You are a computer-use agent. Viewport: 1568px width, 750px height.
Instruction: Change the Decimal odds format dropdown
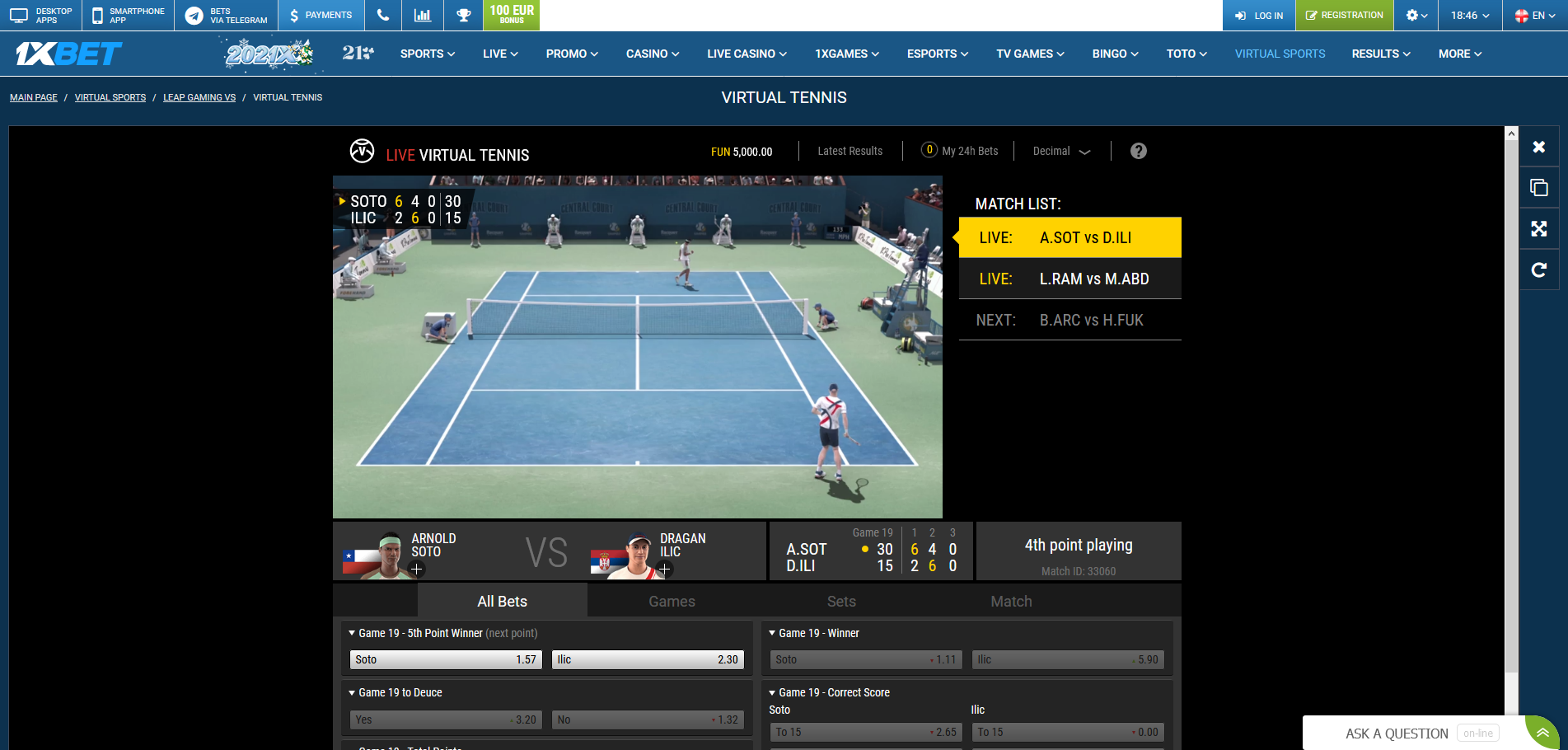(x=1061, y=152)
